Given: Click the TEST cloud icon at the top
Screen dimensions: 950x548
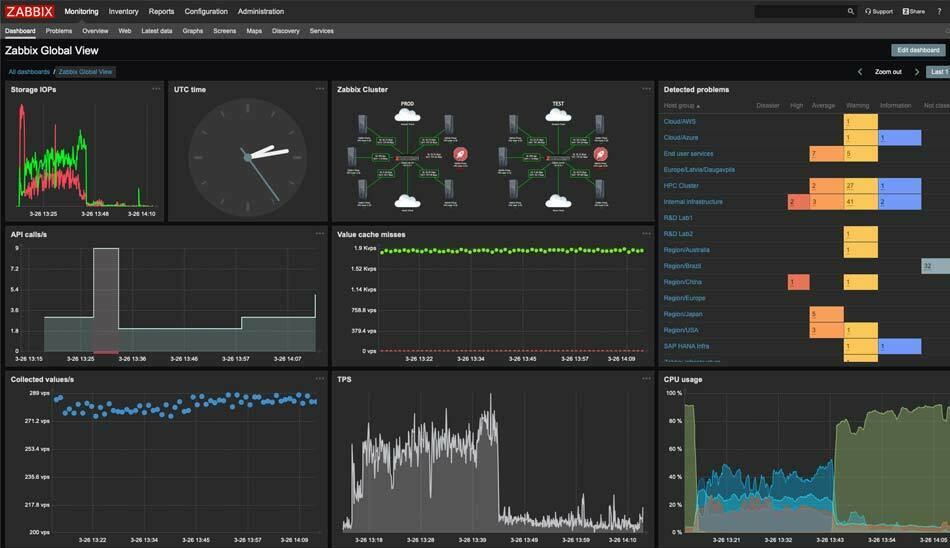Looking at the screenshot, I should point(558,115).
